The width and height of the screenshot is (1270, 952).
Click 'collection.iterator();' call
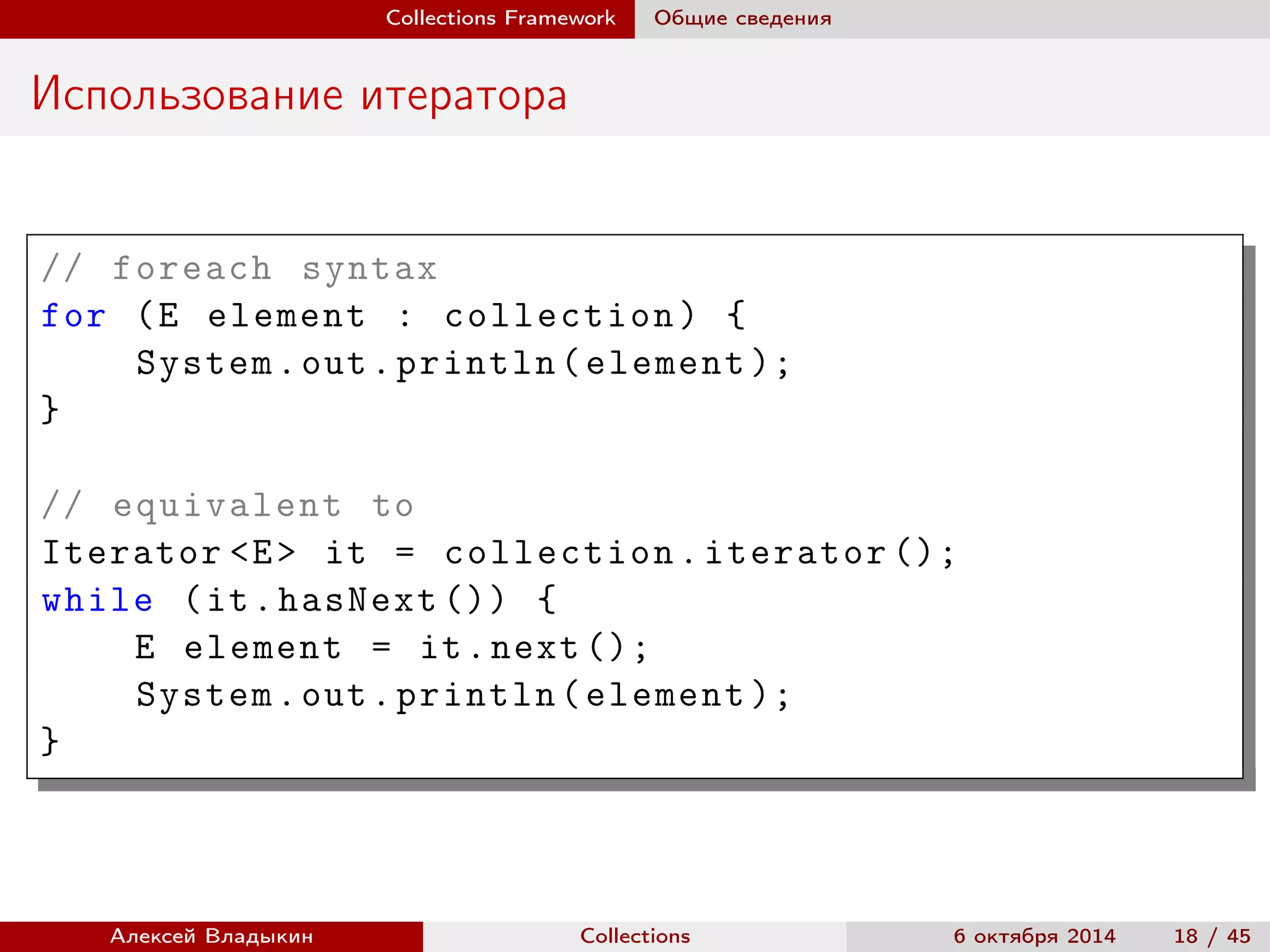click(x=699, y=552)
